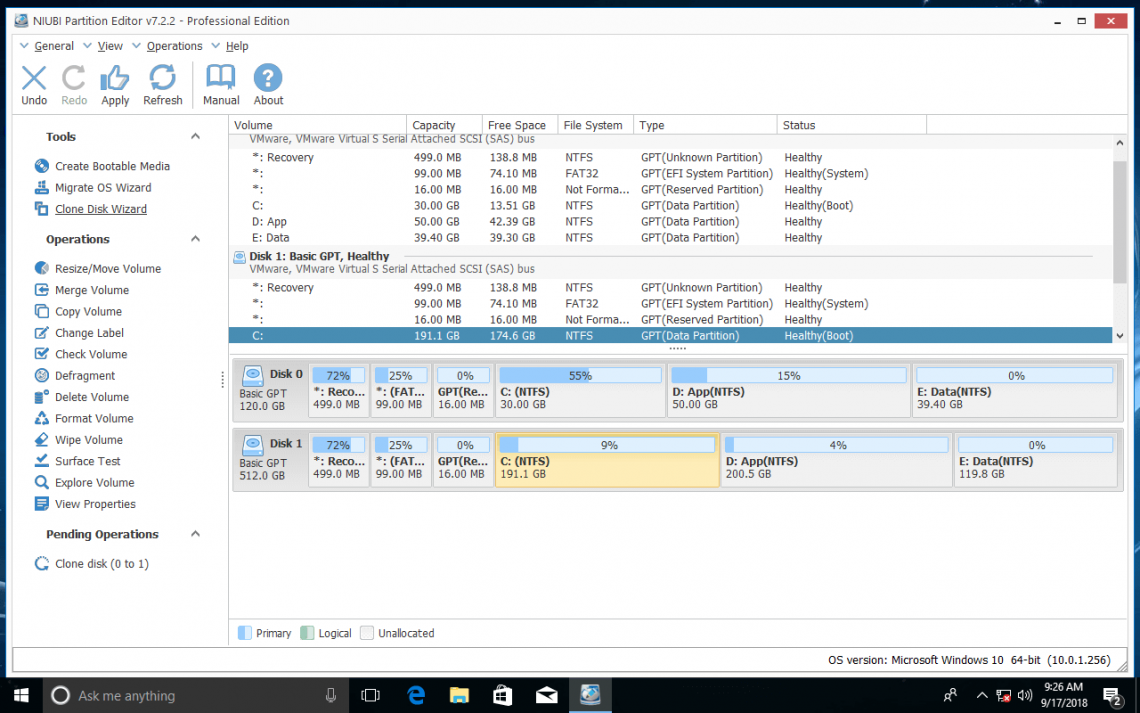This screenshot has width=1140, height=713.
Task: Choose Wipe Volume operation
Action: pos(88,440)
